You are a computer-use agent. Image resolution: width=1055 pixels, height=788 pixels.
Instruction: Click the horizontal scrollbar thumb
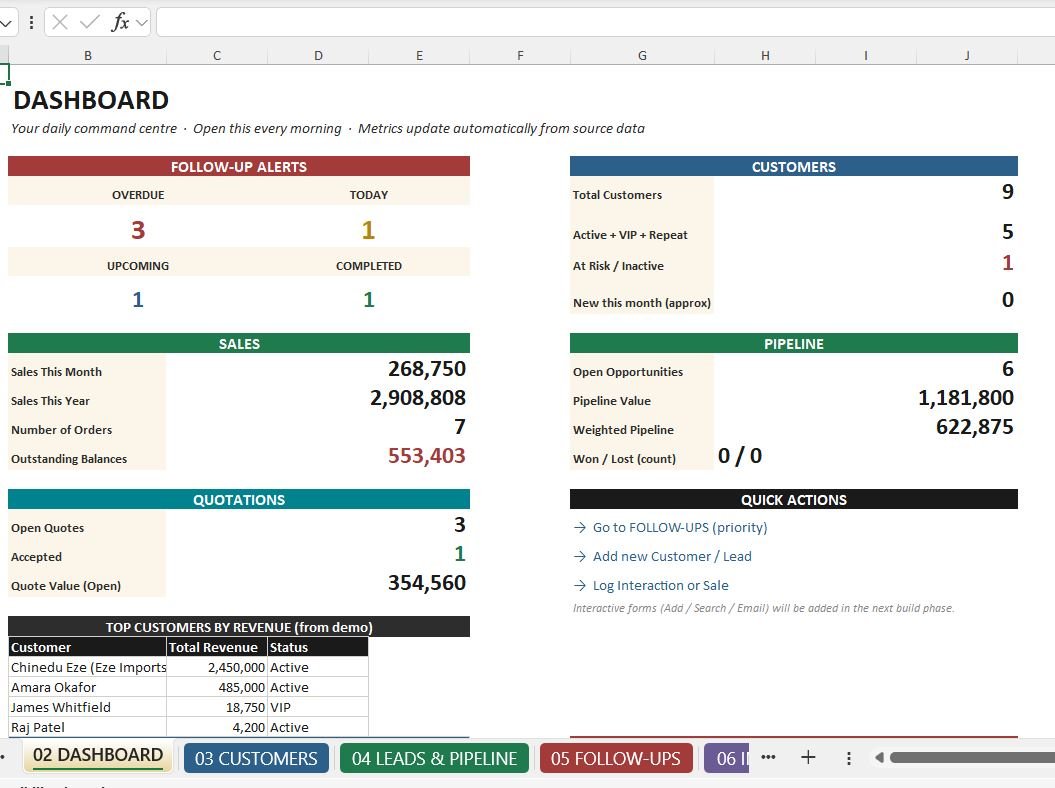(x=972, y=758)
